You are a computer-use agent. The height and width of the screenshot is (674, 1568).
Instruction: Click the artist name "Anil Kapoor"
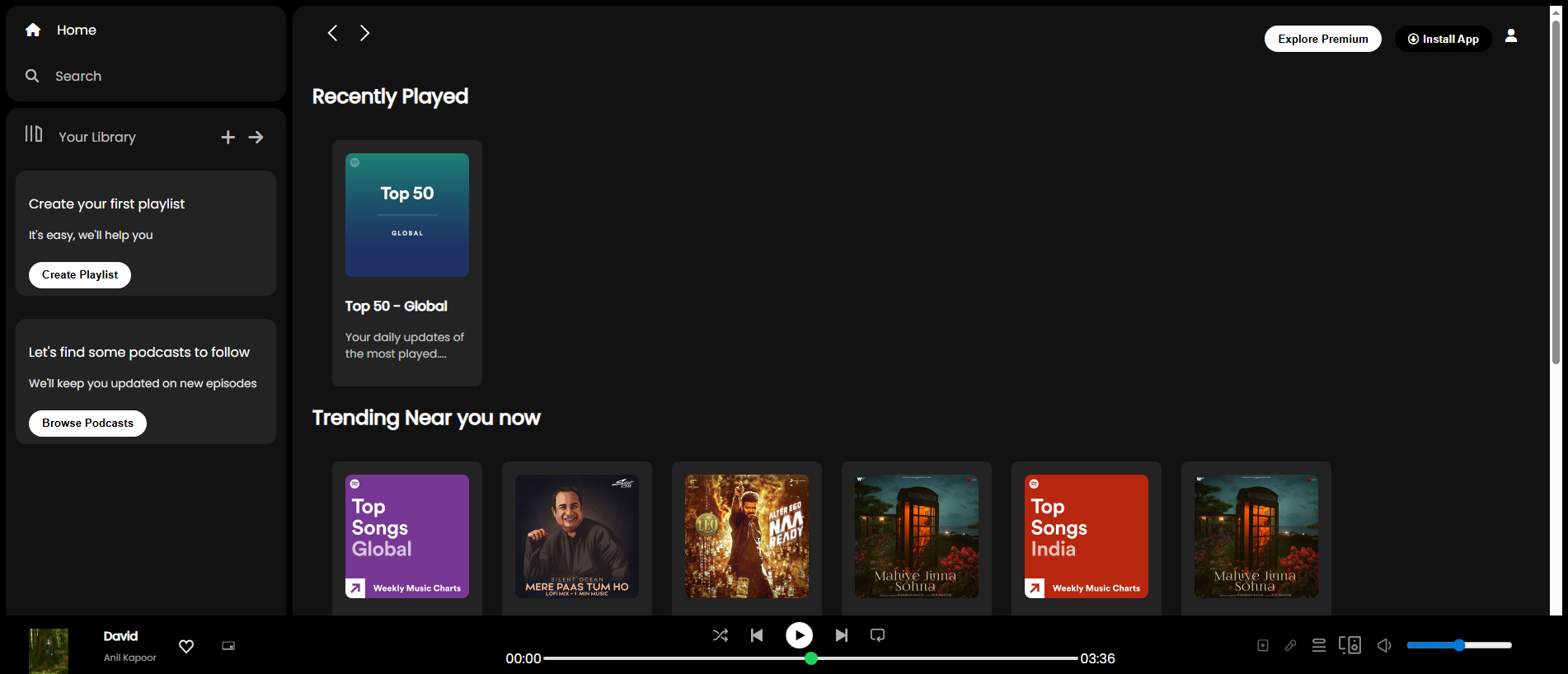pyautogui.click(x=130, y=658)
